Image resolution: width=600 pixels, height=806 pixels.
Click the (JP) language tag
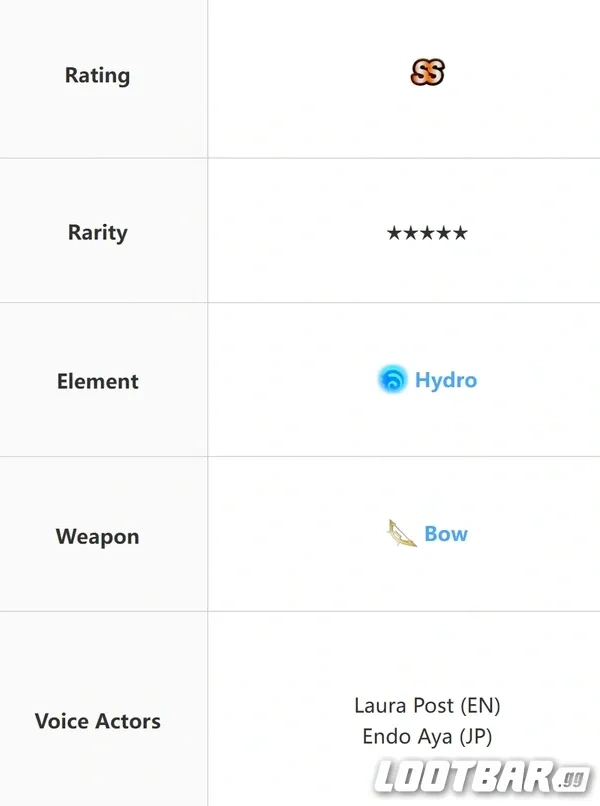click(476, 737)
